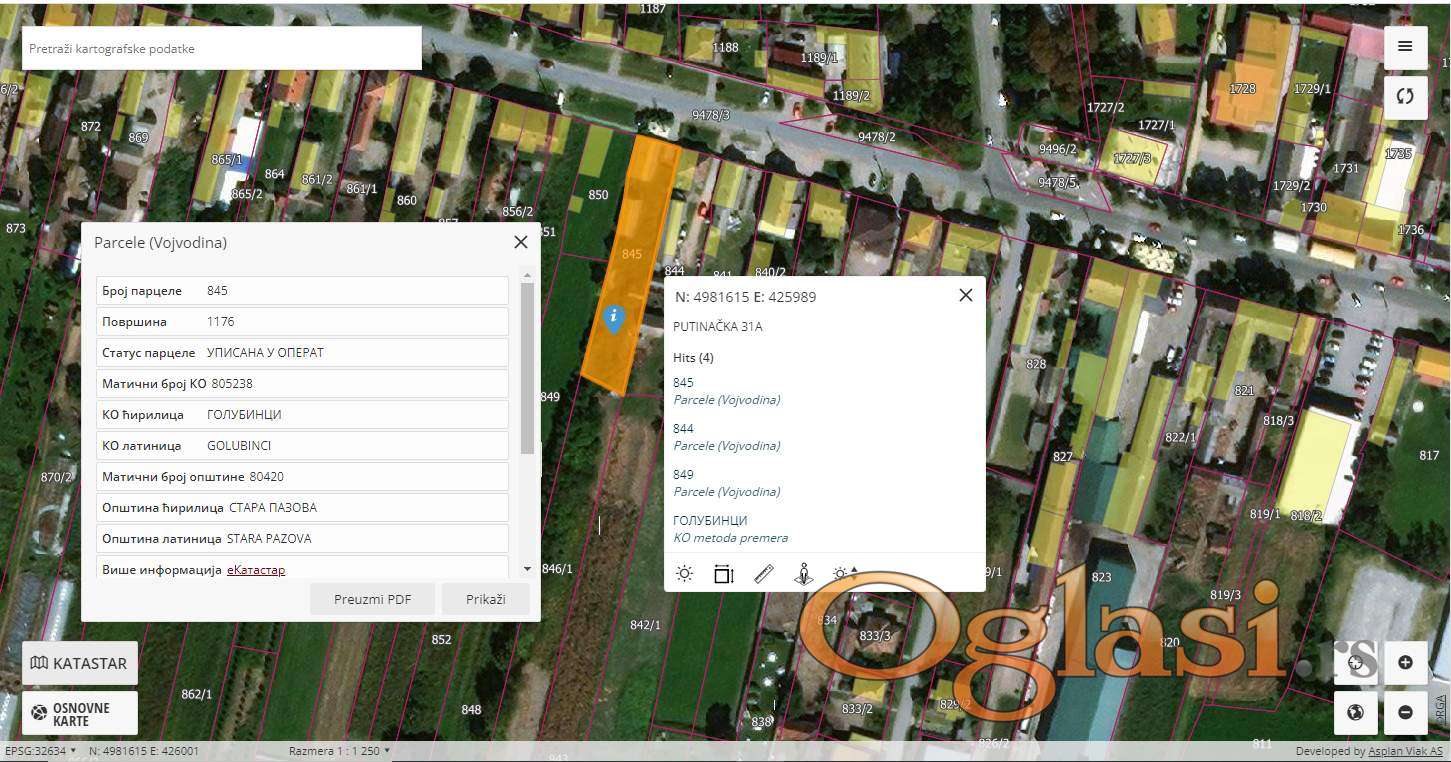Click the locate-me crosshair button

tap(1356, 662)
